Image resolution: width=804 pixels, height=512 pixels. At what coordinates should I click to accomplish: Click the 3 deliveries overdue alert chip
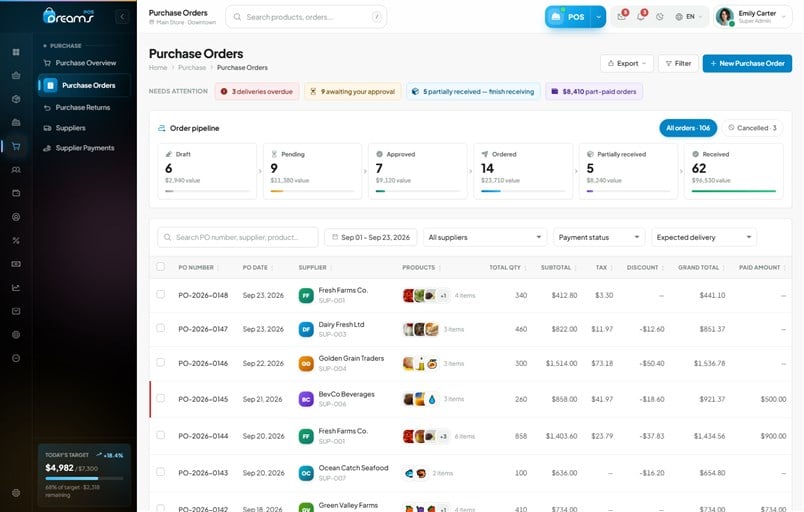pyautogui.click(x=257, y=92)
